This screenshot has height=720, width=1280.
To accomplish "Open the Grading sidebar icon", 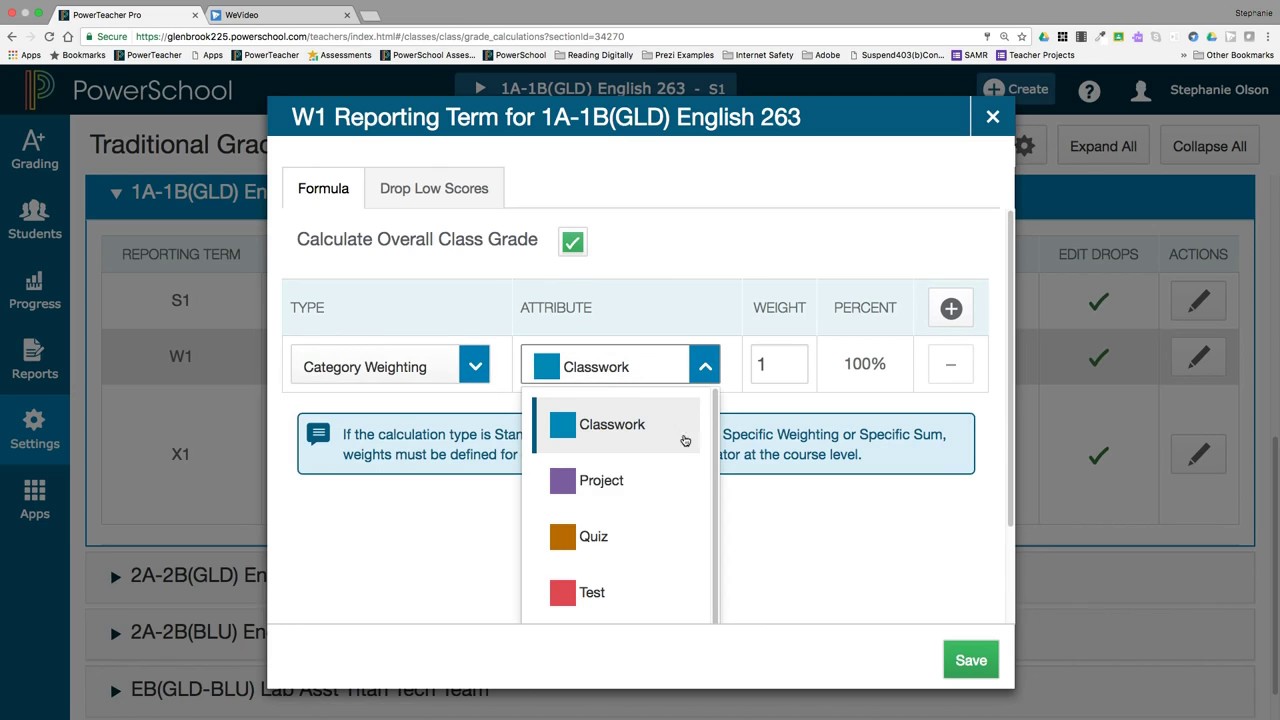I will point(34,150).
